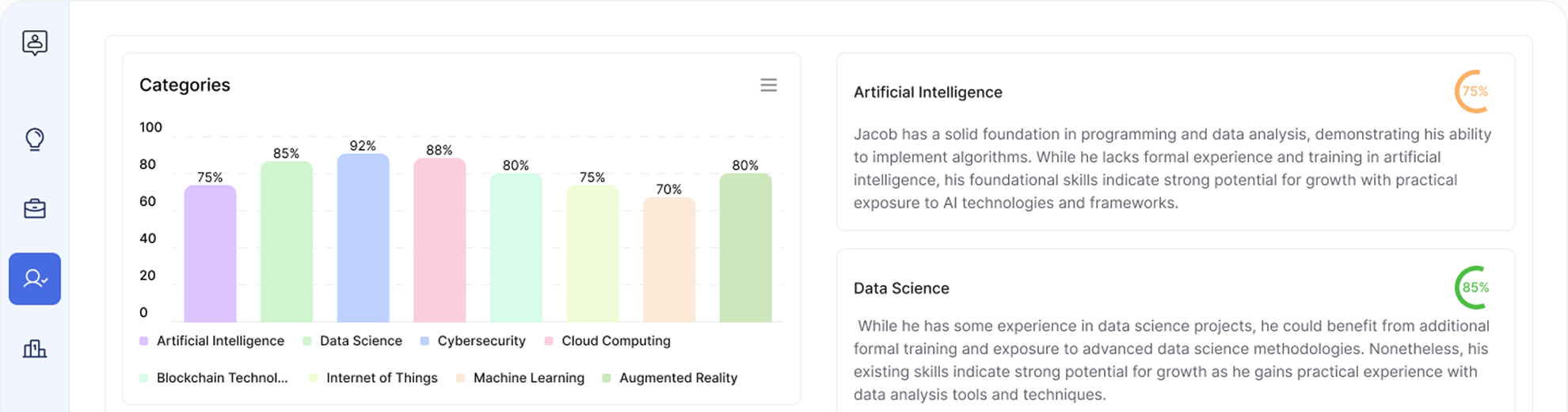Image resolution: width=1568 pixels, height=412 pixels.
Task: Open the Artificial Intelligence card heading
Action: pyautogui.click(x=928, y=92)
